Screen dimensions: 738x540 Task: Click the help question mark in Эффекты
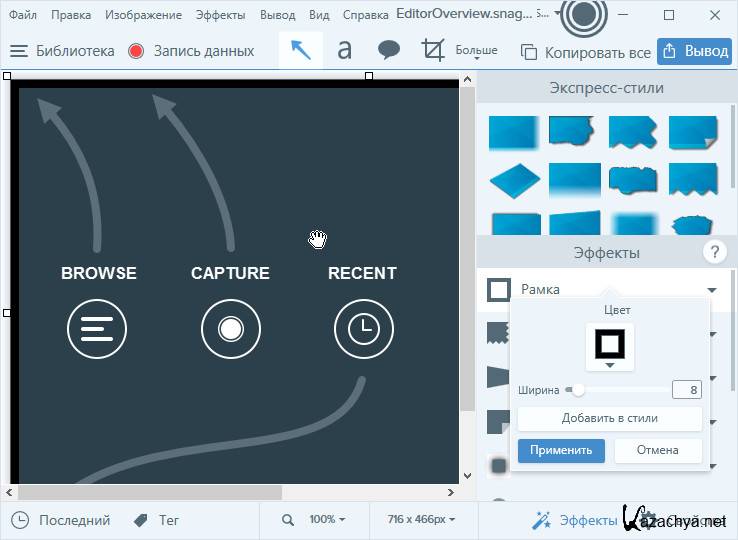pyautogui.click(x=714, y=252)
